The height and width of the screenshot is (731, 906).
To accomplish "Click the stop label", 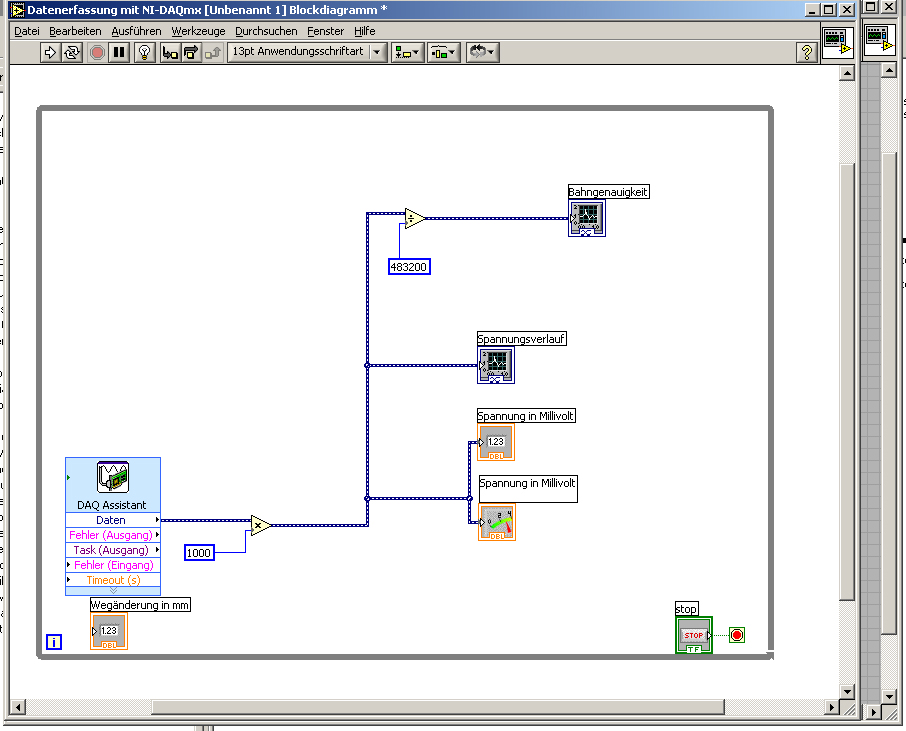I will click(686, 608).
